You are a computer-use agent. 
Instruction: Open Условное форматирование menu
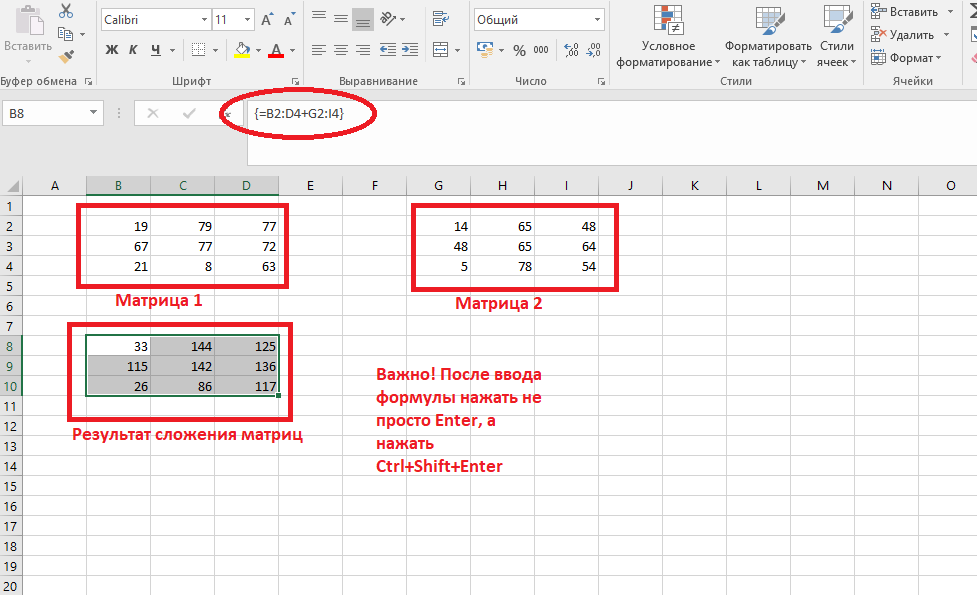pyautogui.click(x=668, y=36)
